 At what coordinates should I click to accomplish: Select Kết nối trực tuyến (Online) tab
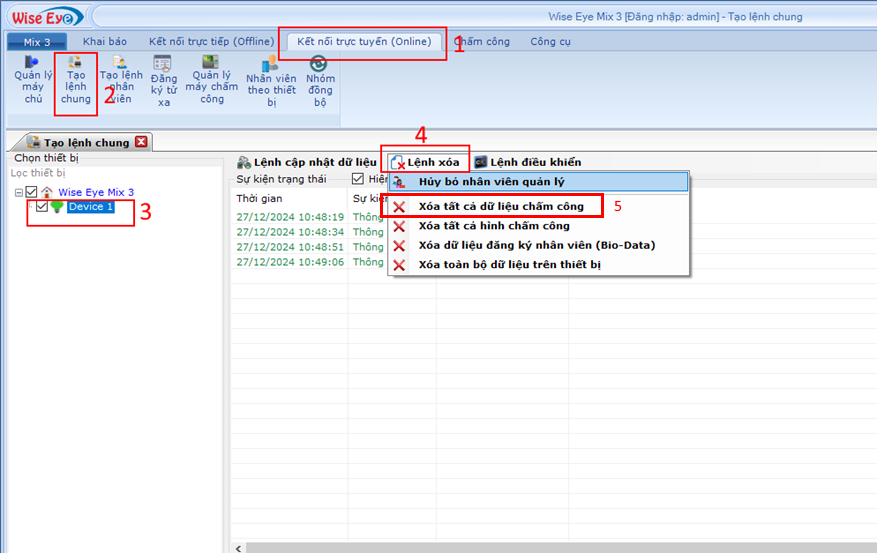pyautogui.click(x=364, y=41)
